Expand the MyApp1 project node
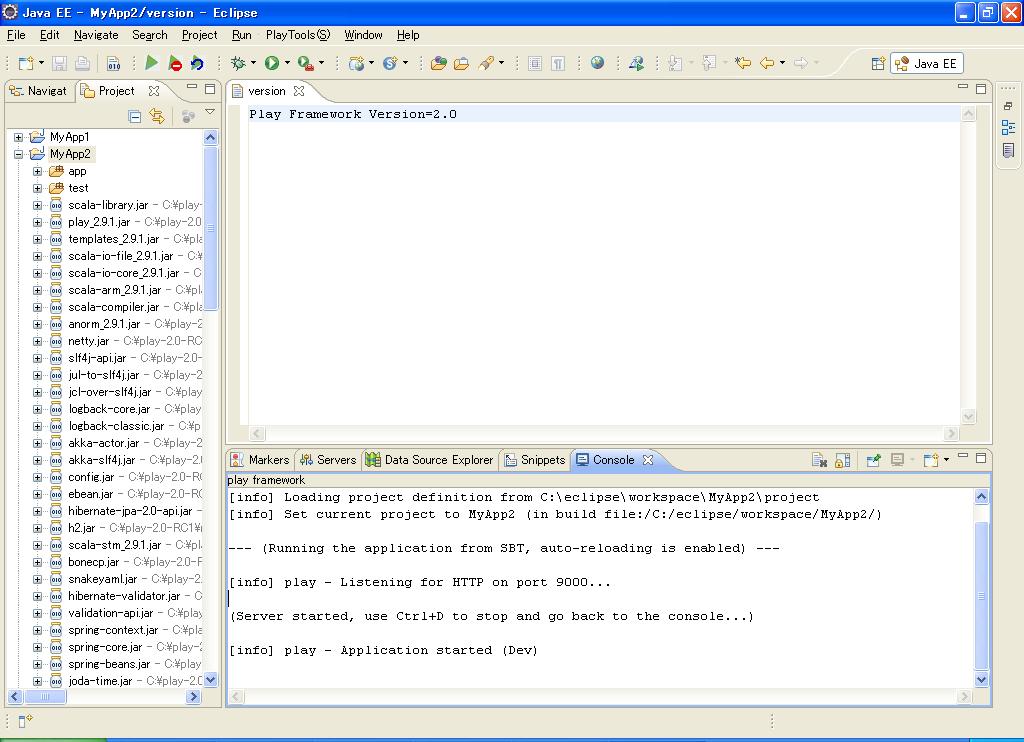Screen dimensions: 1024x742 [x=19, y=137]
